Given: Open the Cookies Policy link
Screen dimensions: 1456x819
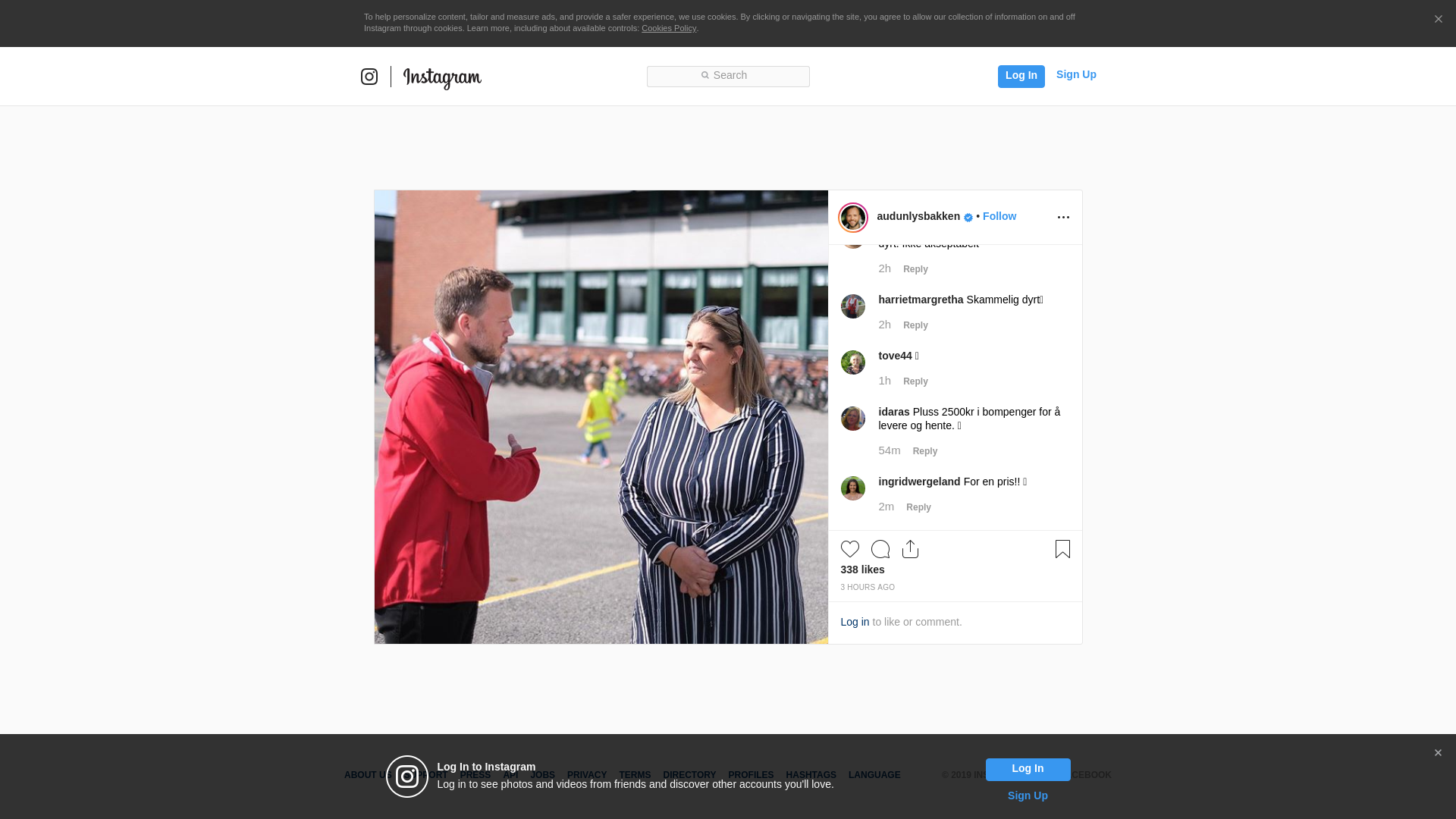Looking at the screenshot, I should (x=669, y=28).
